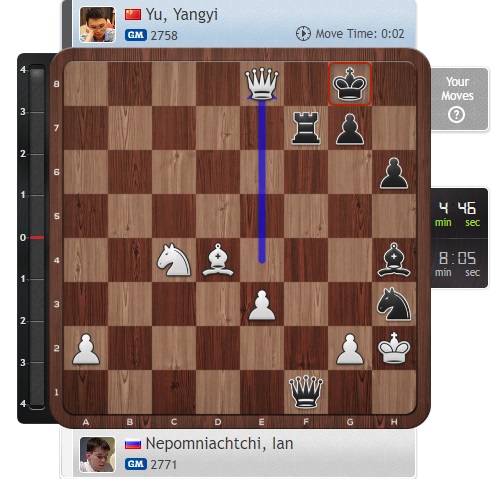Click the white bishop on d4
The image size is (491, 479).
[218, 260]
